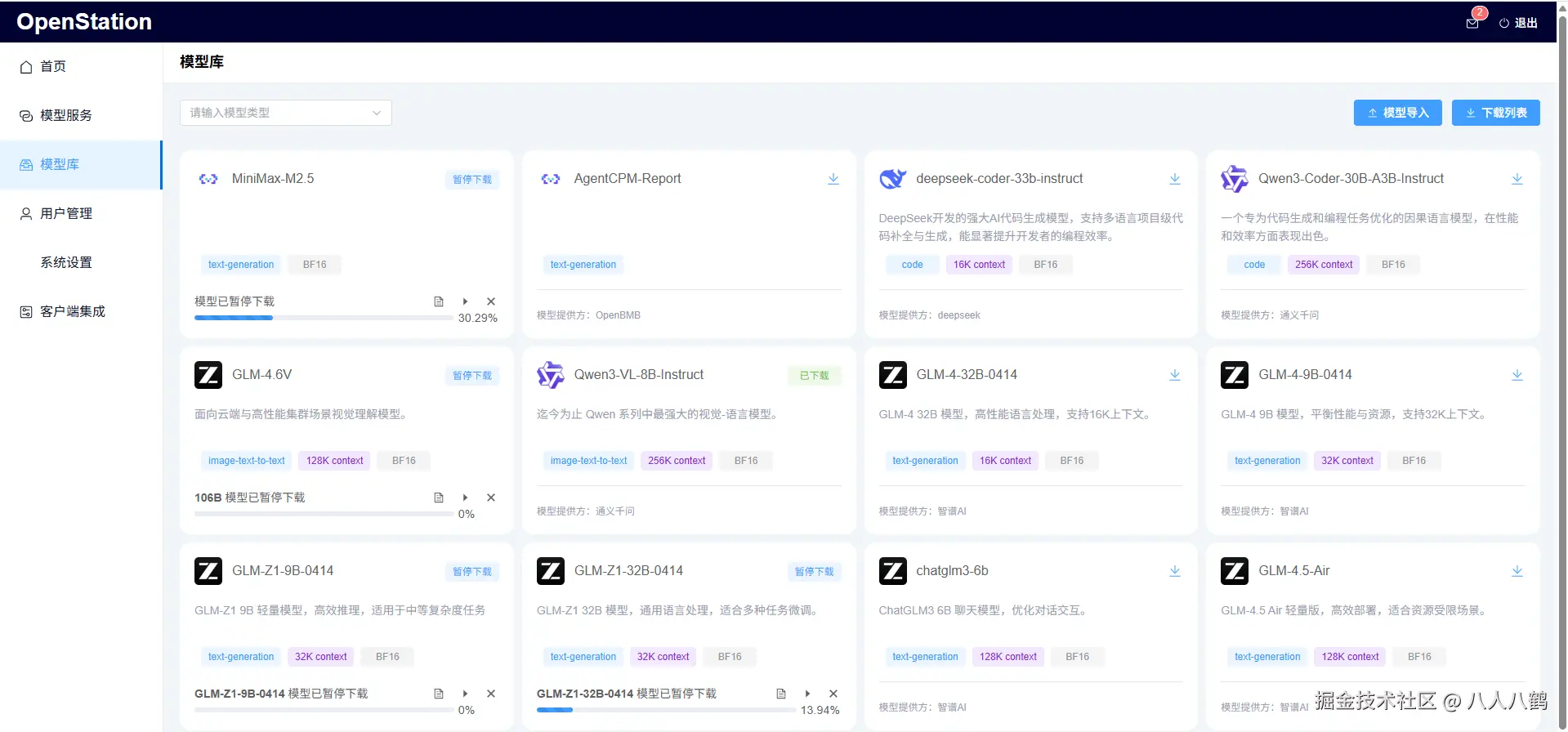Click 32K context tag on GLM-4-9B-0414

pyautogui.click(x=1347, y=461)
